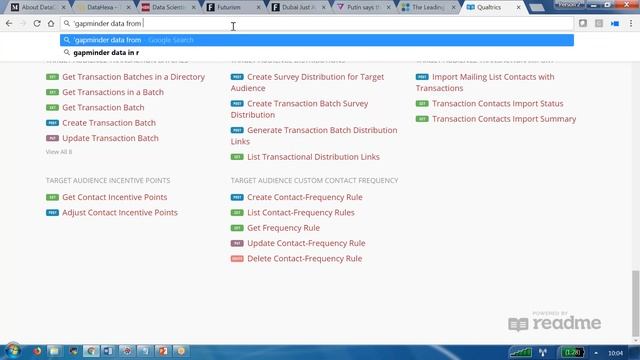Switch to the DataHexa tab
This screenshot has height=360, width=640.
[x=102, y=7]
